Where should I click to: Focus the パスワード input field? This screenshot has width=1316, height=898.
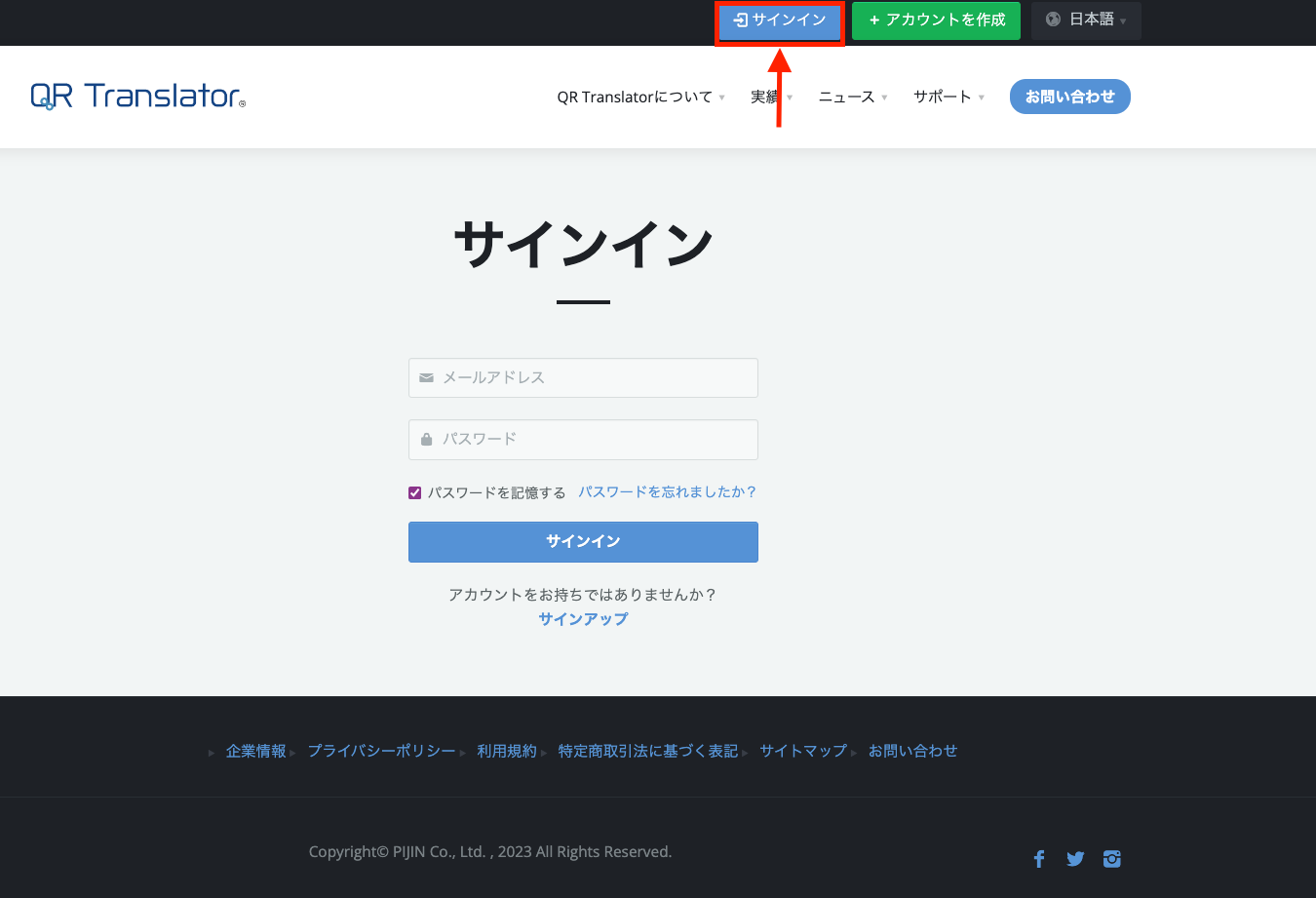(x=583, y=440)
